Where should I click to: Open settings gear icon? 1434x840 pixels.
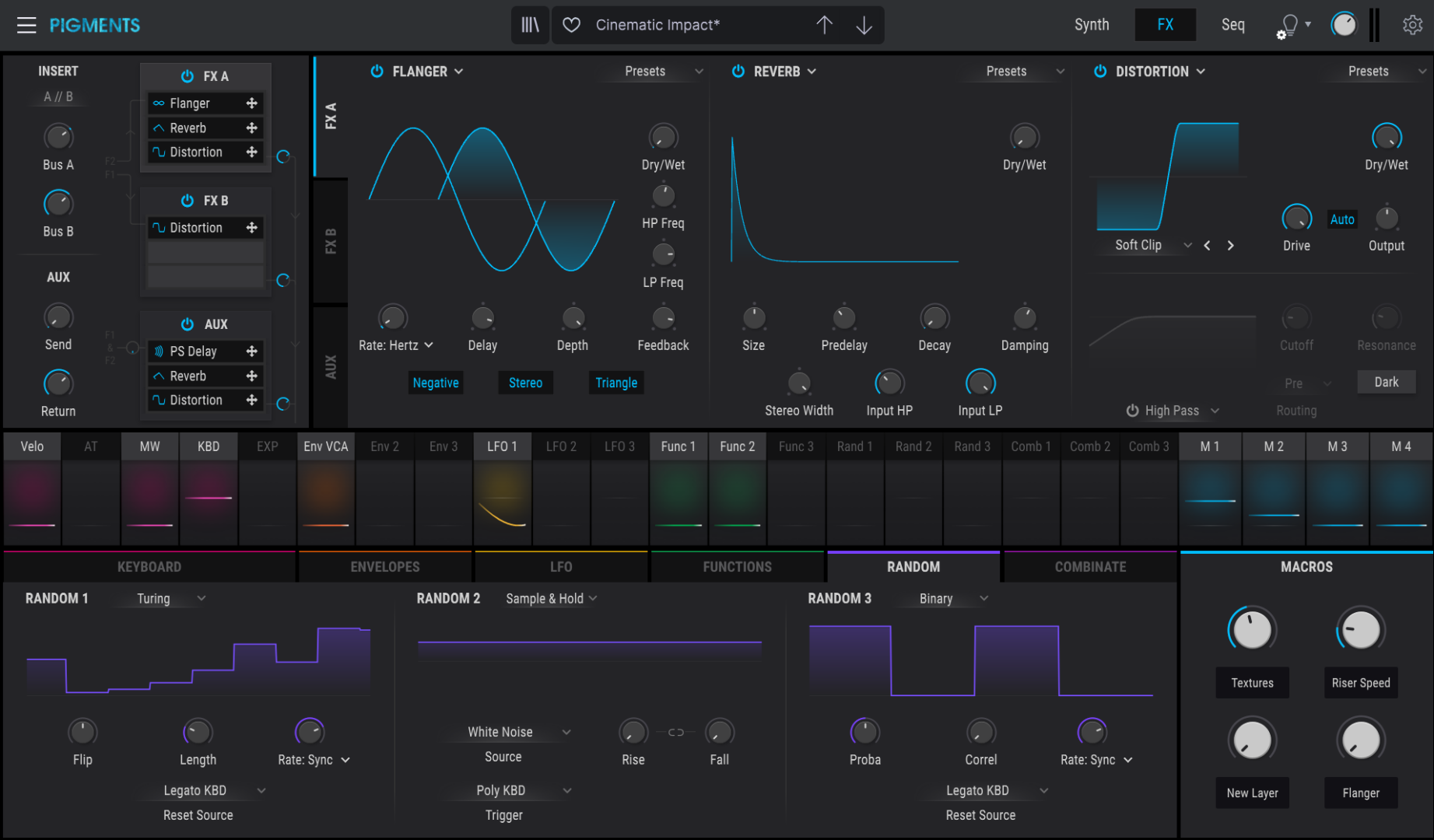[1412, 25]
